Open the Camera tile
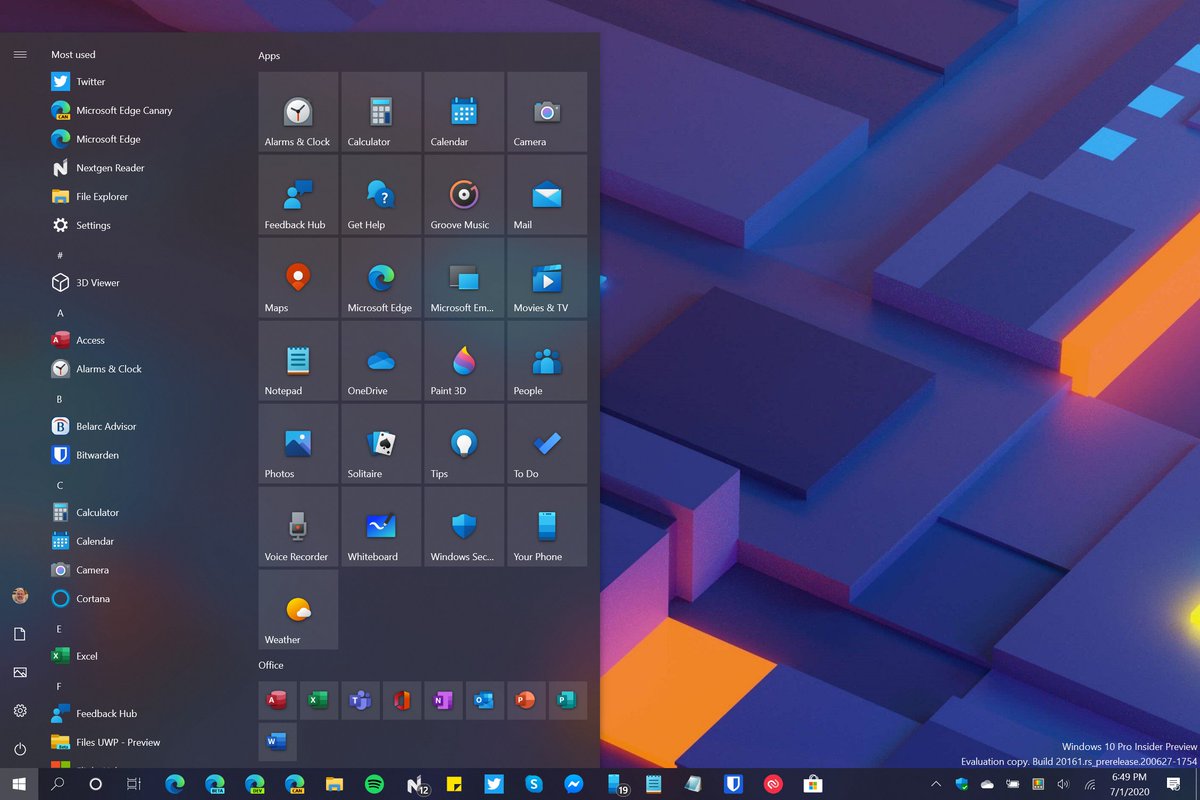Screen dimensions: 1200x800 click(x=547, y=112)
